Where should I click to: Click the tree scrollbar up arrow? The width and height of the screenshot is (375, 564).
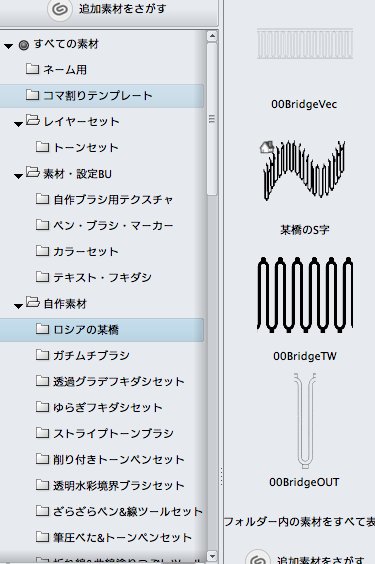coord(212,36)
